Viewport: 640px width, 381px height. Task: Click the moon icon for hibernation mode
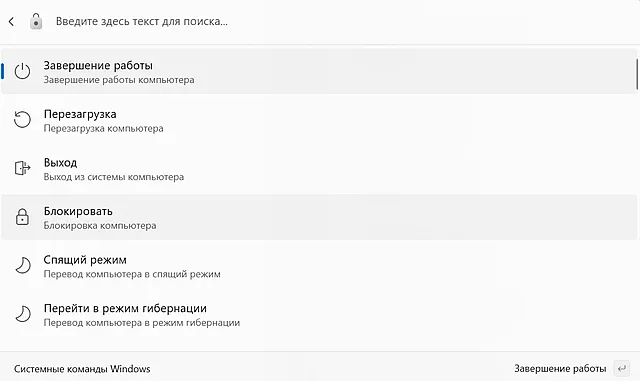coord(23,314)
